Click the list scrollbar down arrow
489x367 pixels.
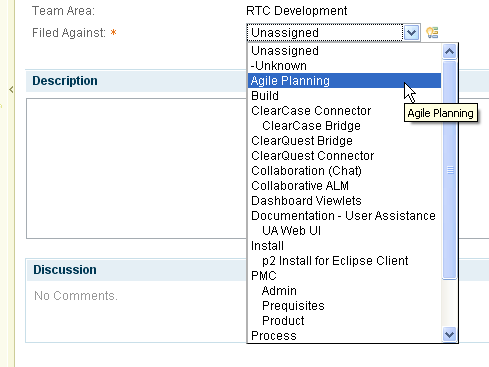pos(449,334)
